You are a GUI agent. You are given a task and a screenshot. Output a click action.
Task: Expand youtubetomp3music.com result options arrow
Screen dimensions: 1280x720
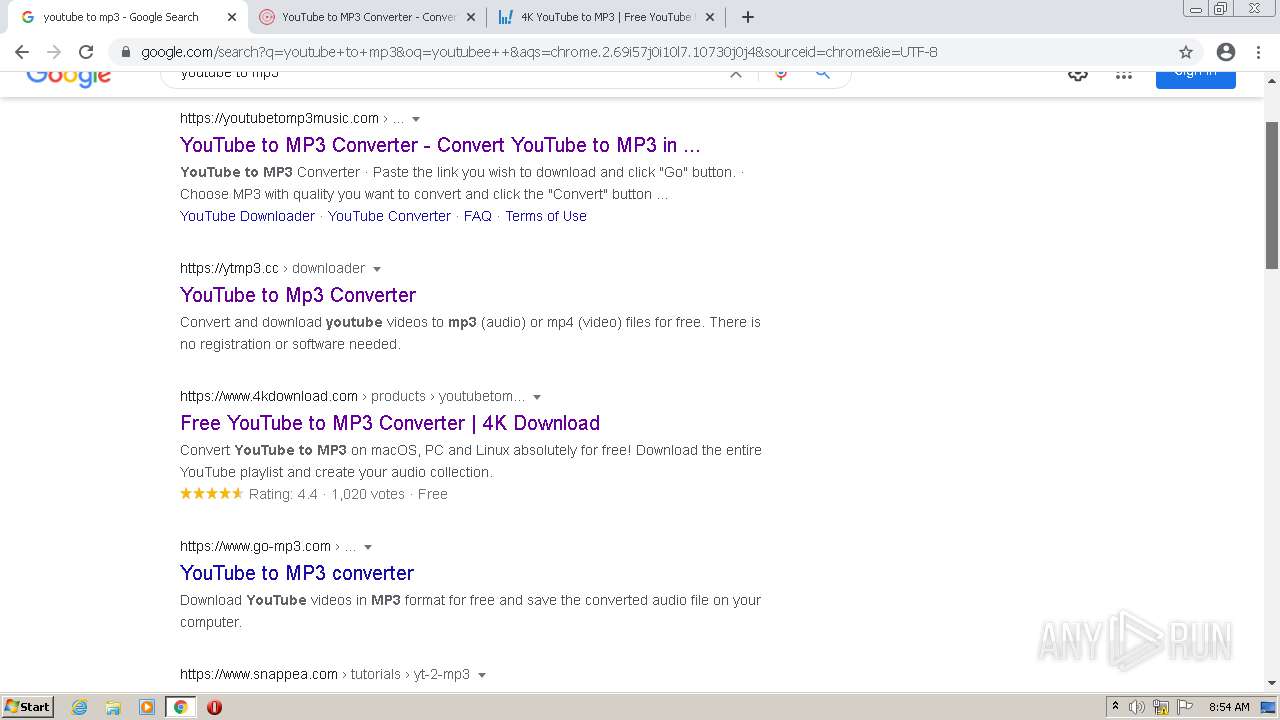(416, 119)
